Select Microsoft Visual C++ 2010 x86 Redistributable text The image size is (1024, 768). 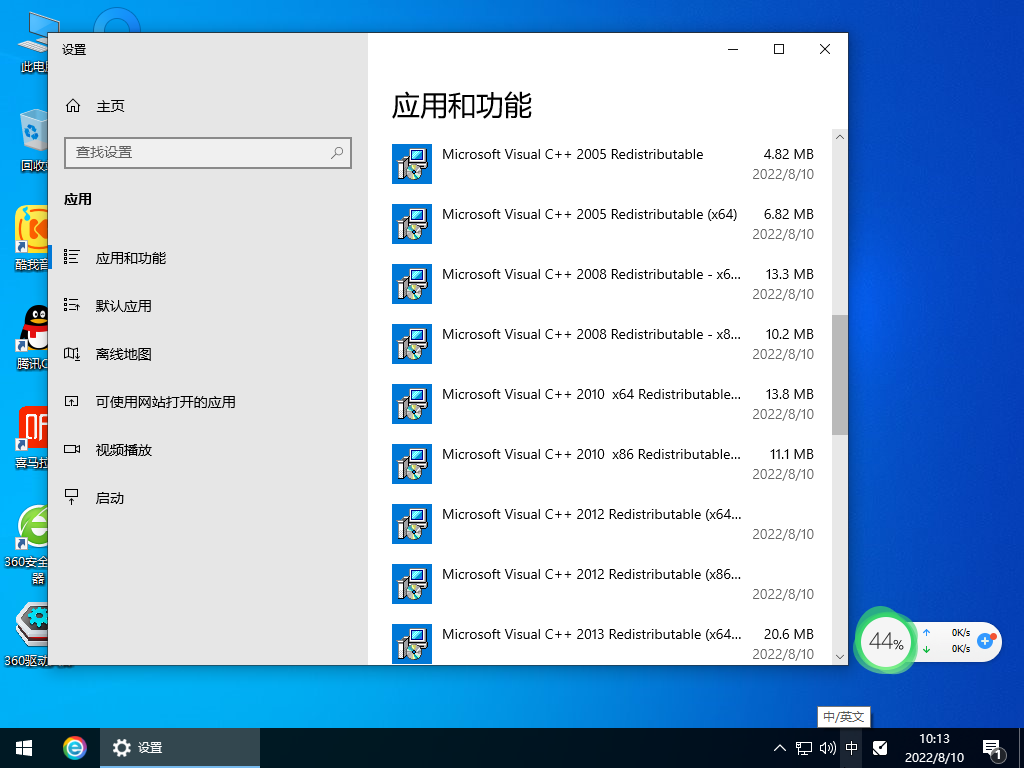click(x=592, y=455)
